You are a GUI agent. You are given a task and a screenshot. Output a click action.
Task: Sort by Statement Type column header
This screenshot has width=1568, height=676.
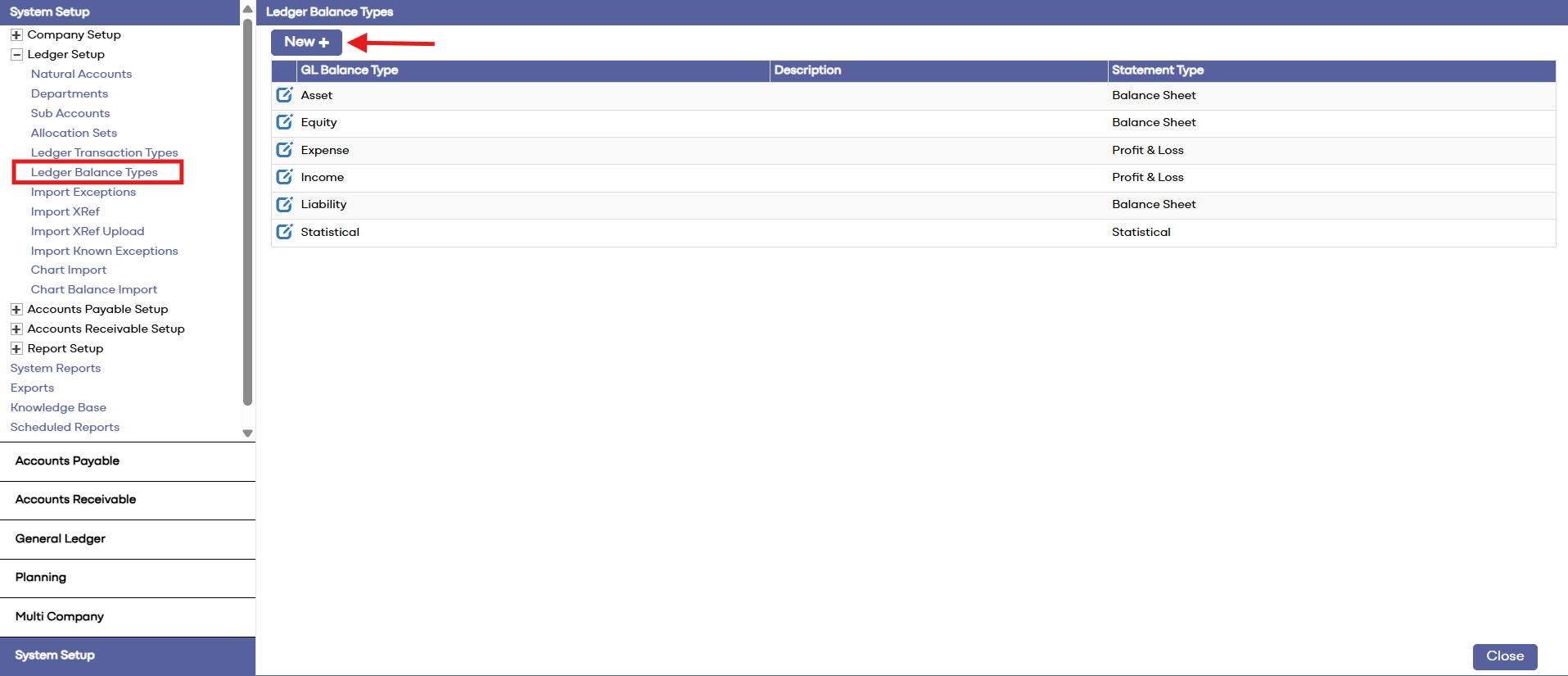(x=1331, y=70)
